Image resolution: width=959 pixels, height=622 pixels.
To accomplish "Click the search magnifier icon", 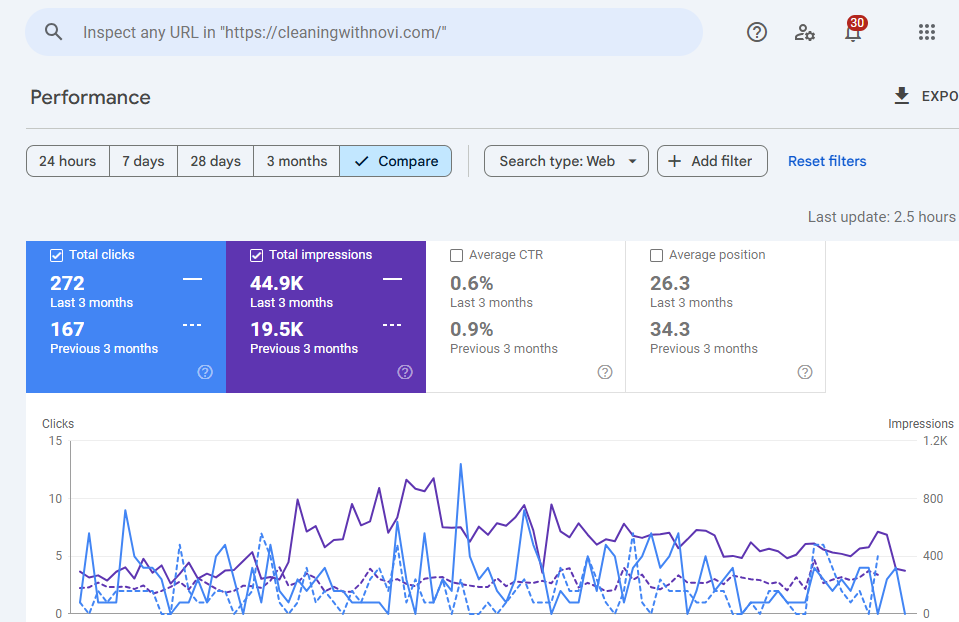I will coord(54,32).
